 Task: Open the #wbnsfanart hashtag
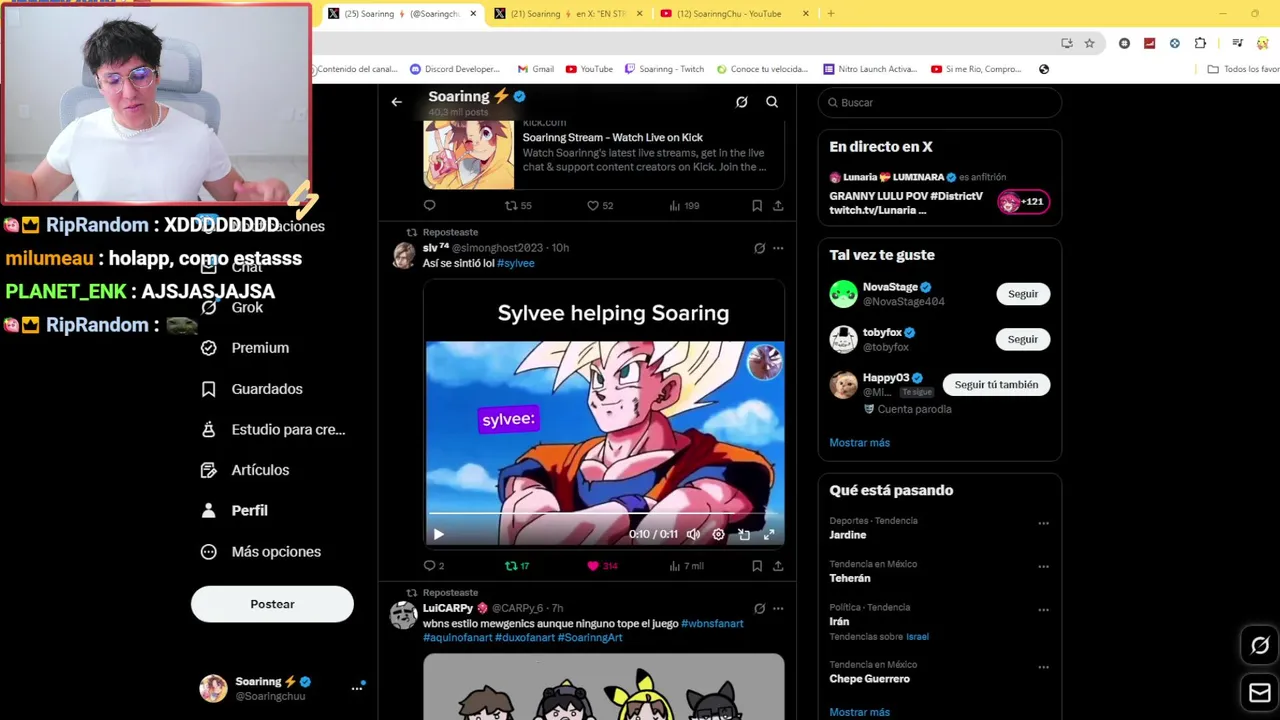tap(712, 624)
